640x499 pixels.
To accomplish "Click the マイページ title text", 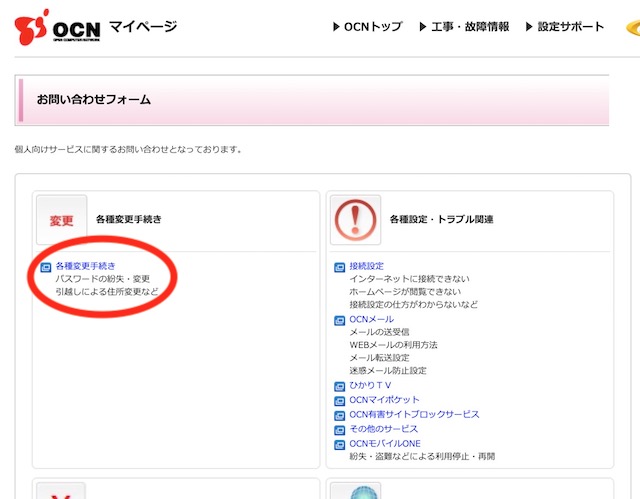I will pyautogui.click(x=143, y=27).
